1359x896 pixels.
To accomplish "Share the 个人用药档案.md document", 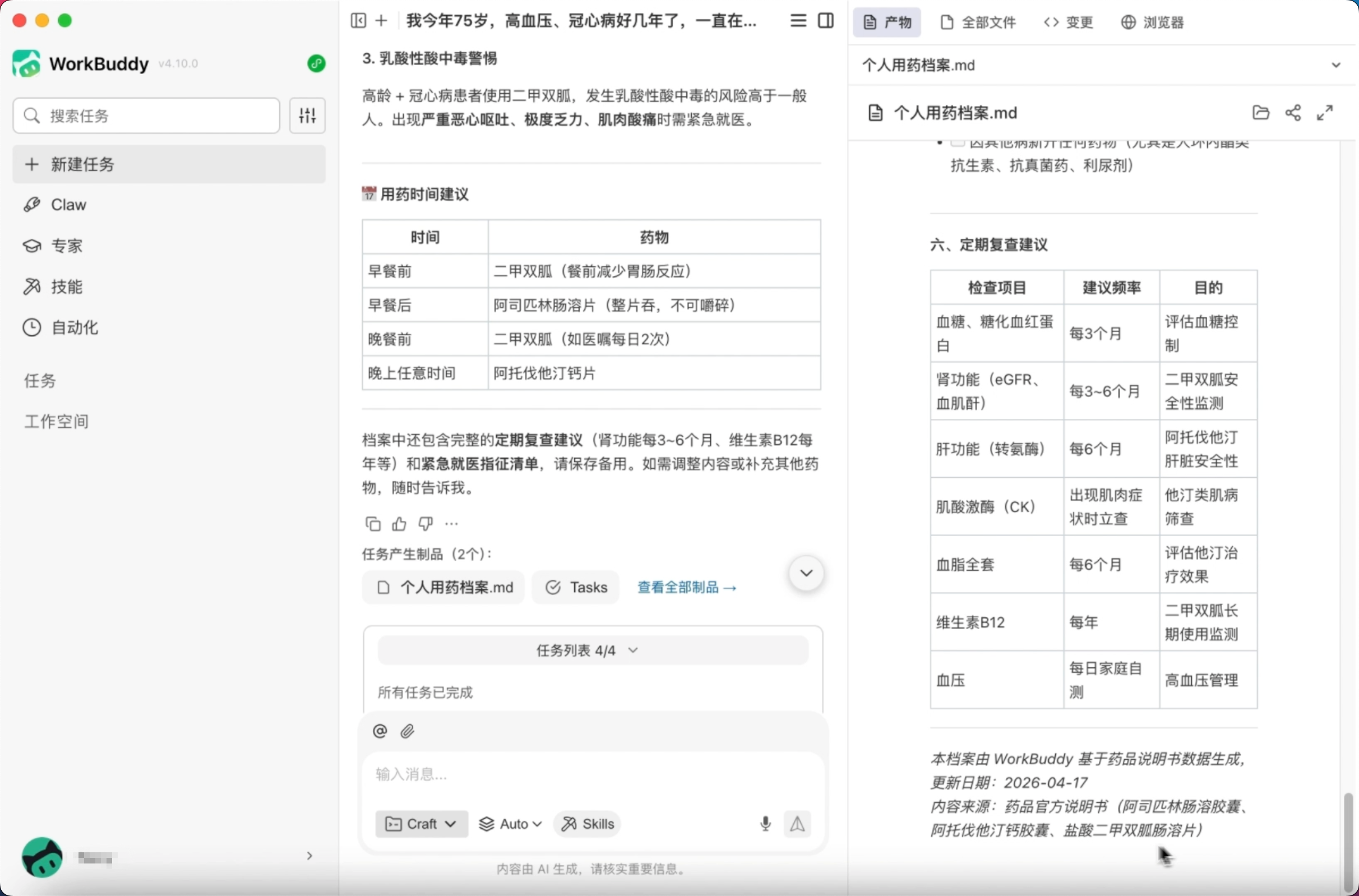I will (1293, 113).
